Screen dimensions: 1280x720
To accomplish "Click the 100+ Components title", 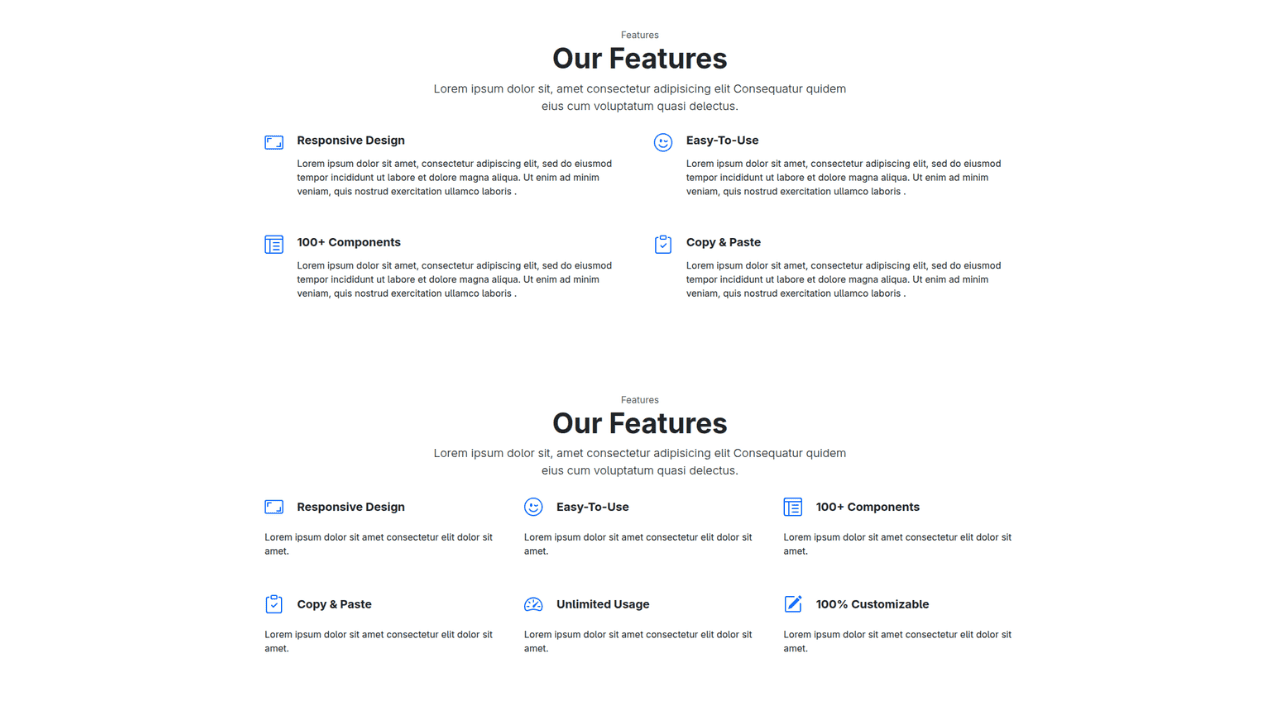I will [348, 242].
